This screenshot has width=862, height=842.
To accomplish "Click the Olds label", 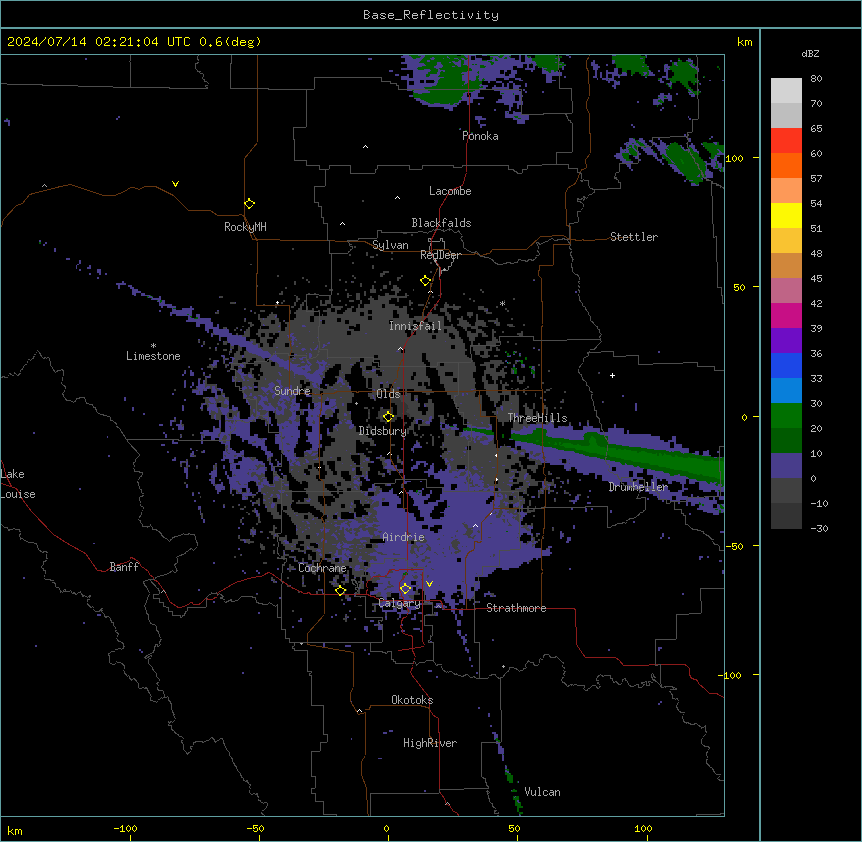I will point(388,394).
